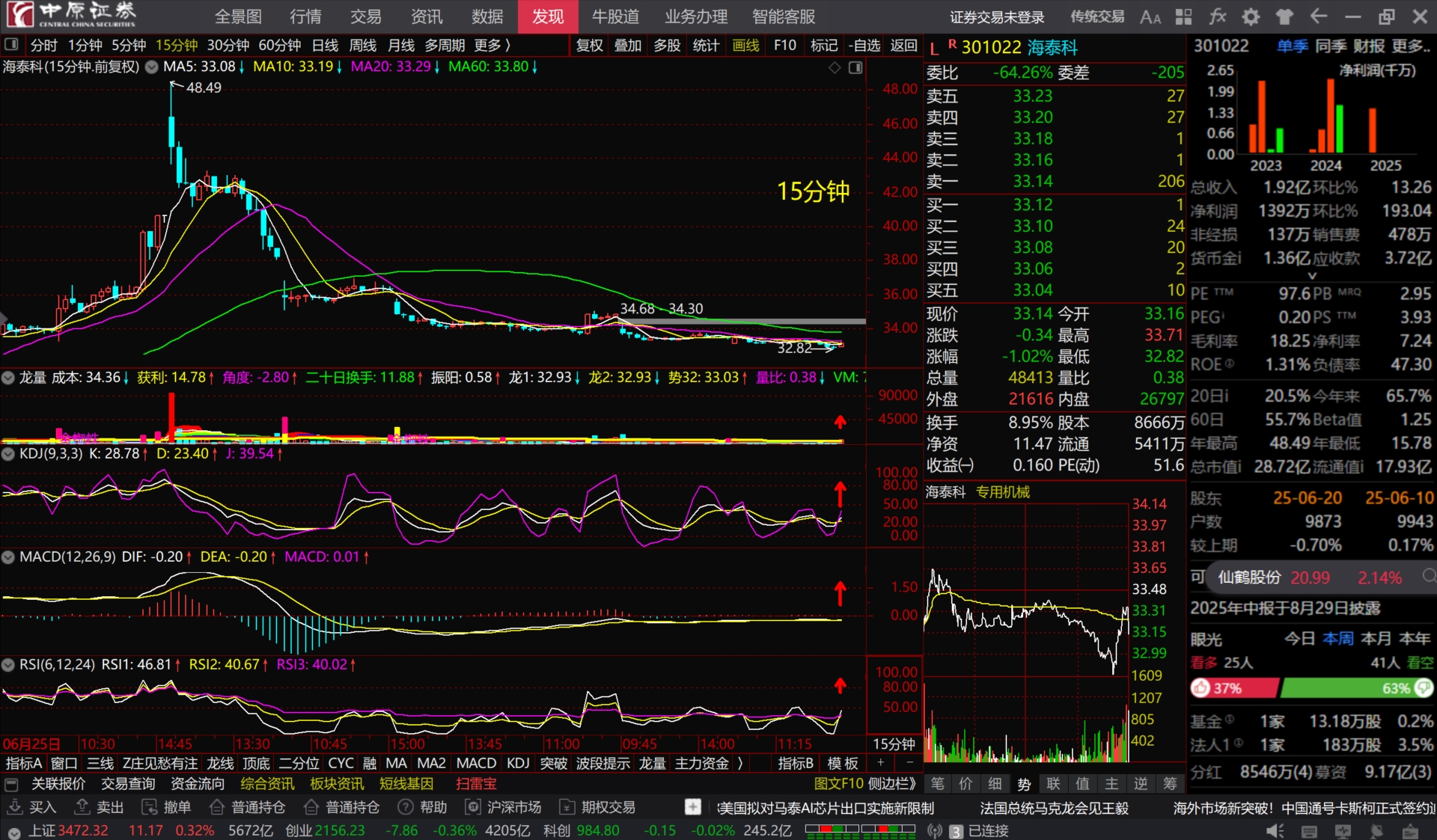Viewport: 1437px width, 840px height.
Task: Click the 2025 net profit bar
Action: (1373, 131)
